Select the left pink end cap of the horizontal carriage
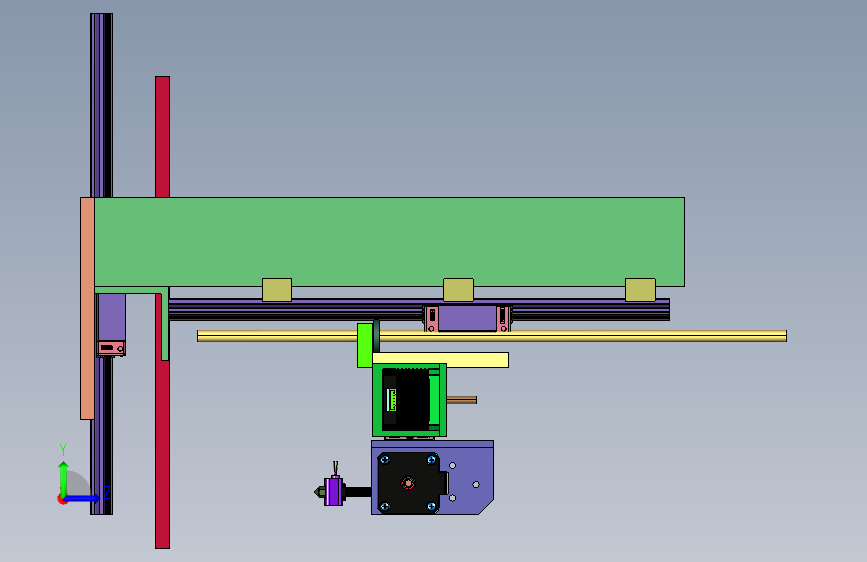This screenshot has height=562, width=867. pyautogui.click(x=431, y=319)
